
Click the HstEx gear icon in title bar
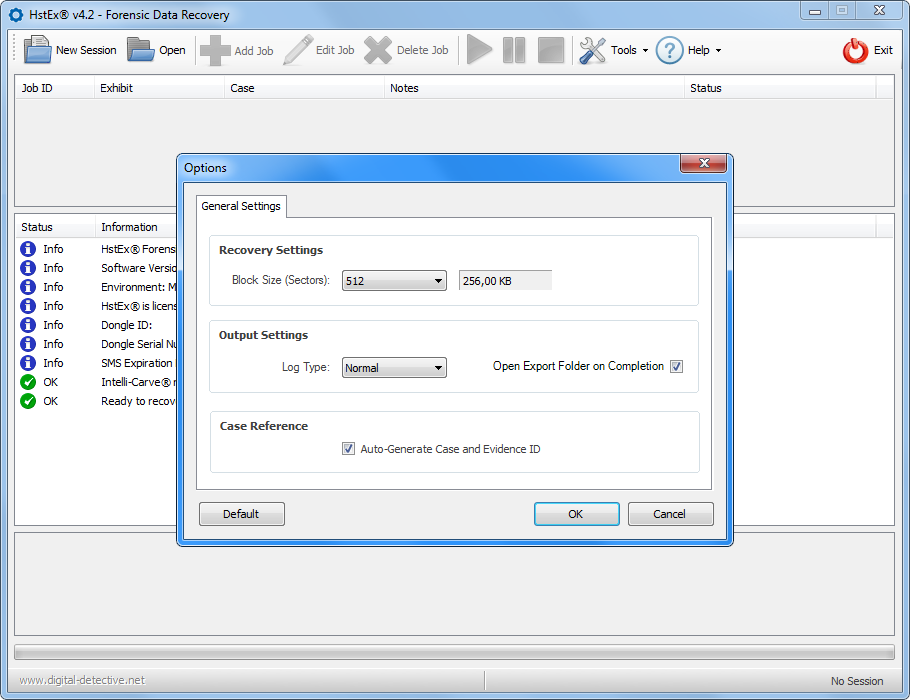pyautogui.click(x=16, y=15)
